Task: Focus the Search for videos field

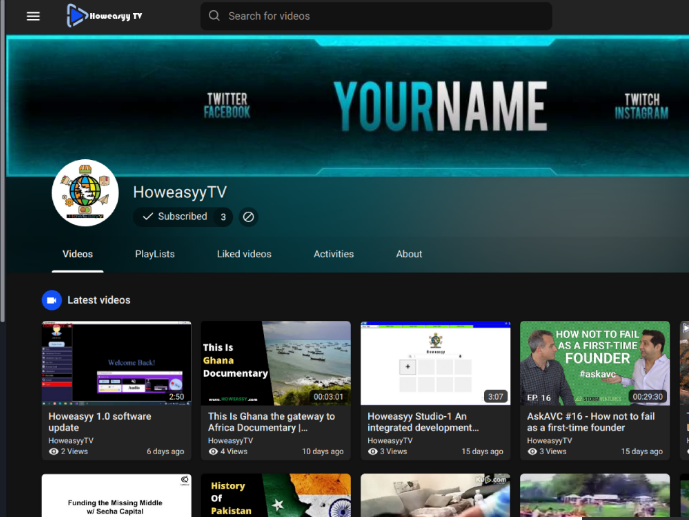Action: (x=376, y=16)
